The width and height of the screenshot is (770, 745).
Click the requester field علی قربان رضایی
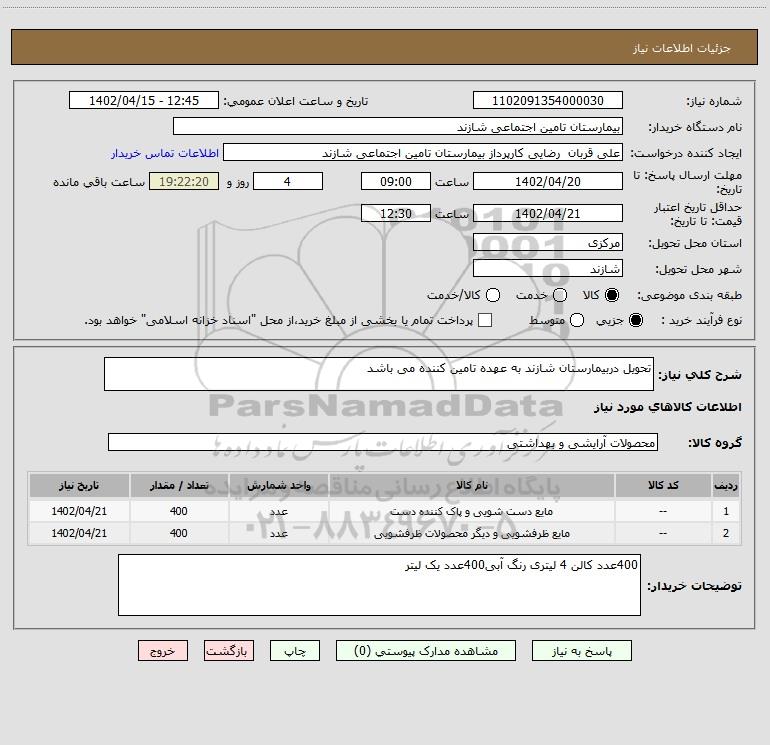coord(423,153)
